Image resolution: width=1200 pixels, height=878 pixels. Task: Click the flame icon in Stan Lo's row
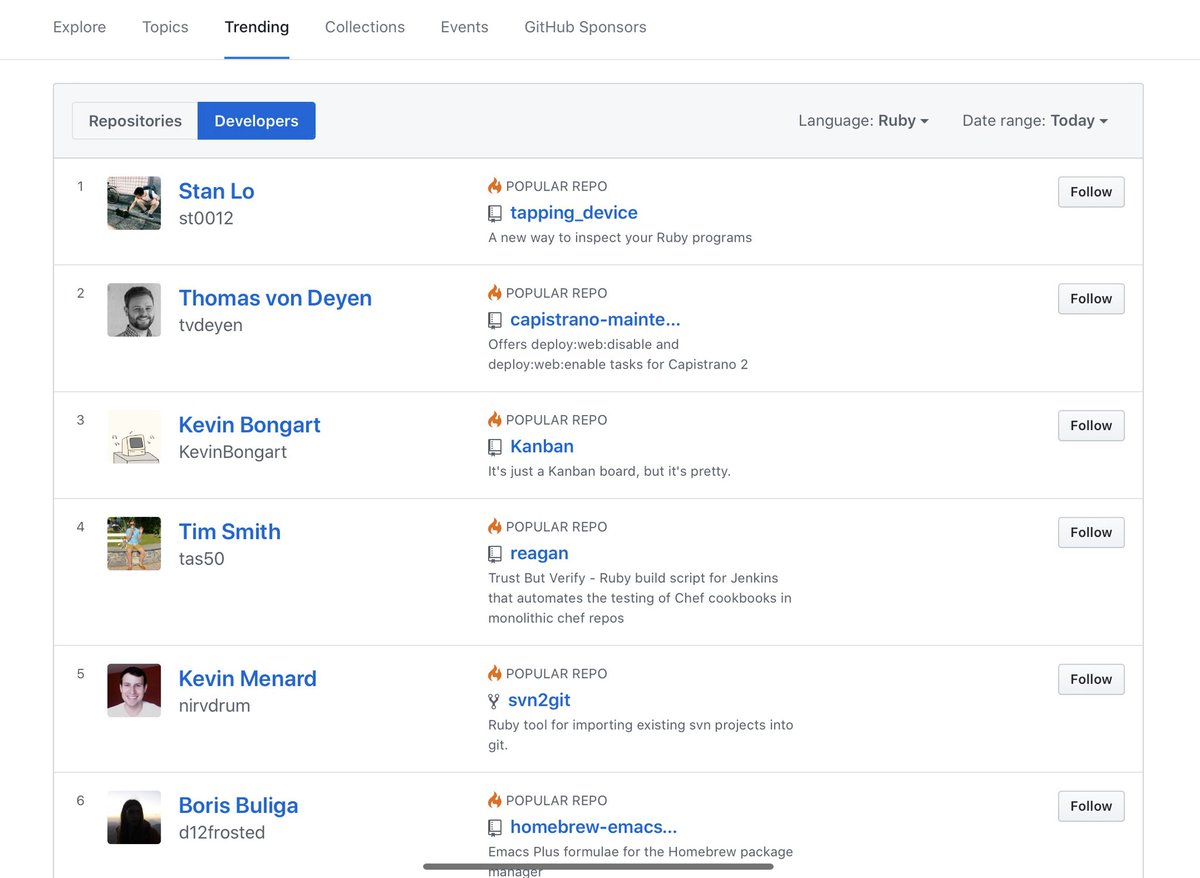(494, 186)
